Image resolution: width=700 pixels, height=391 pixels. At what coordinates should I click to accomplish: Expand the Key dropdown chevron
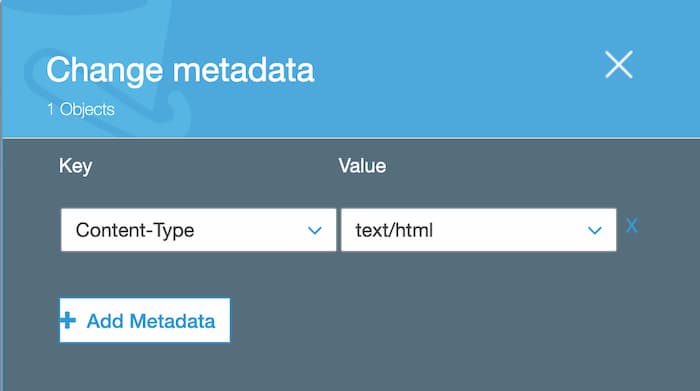pyautogui.click(x=315, y=230)
